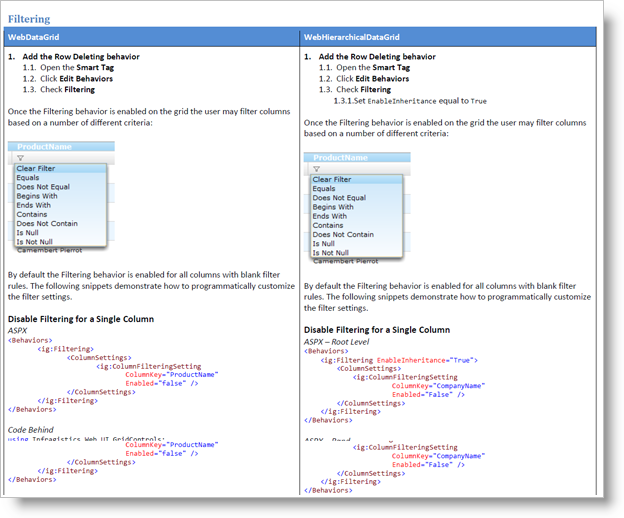Pick Does Not Contain in the WebHierarchicalDataGrid filter menu
The width and height of the screenshot is (624, 518).
343,234
